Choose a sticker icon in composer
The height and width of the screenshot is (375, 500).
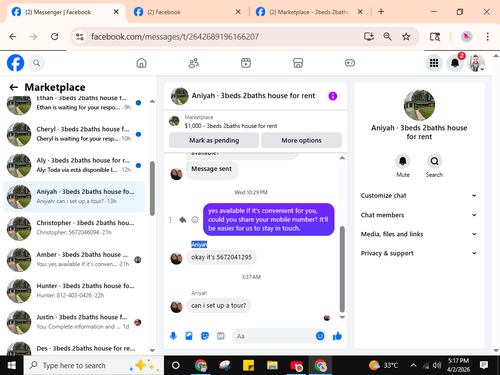pos(205,336)
